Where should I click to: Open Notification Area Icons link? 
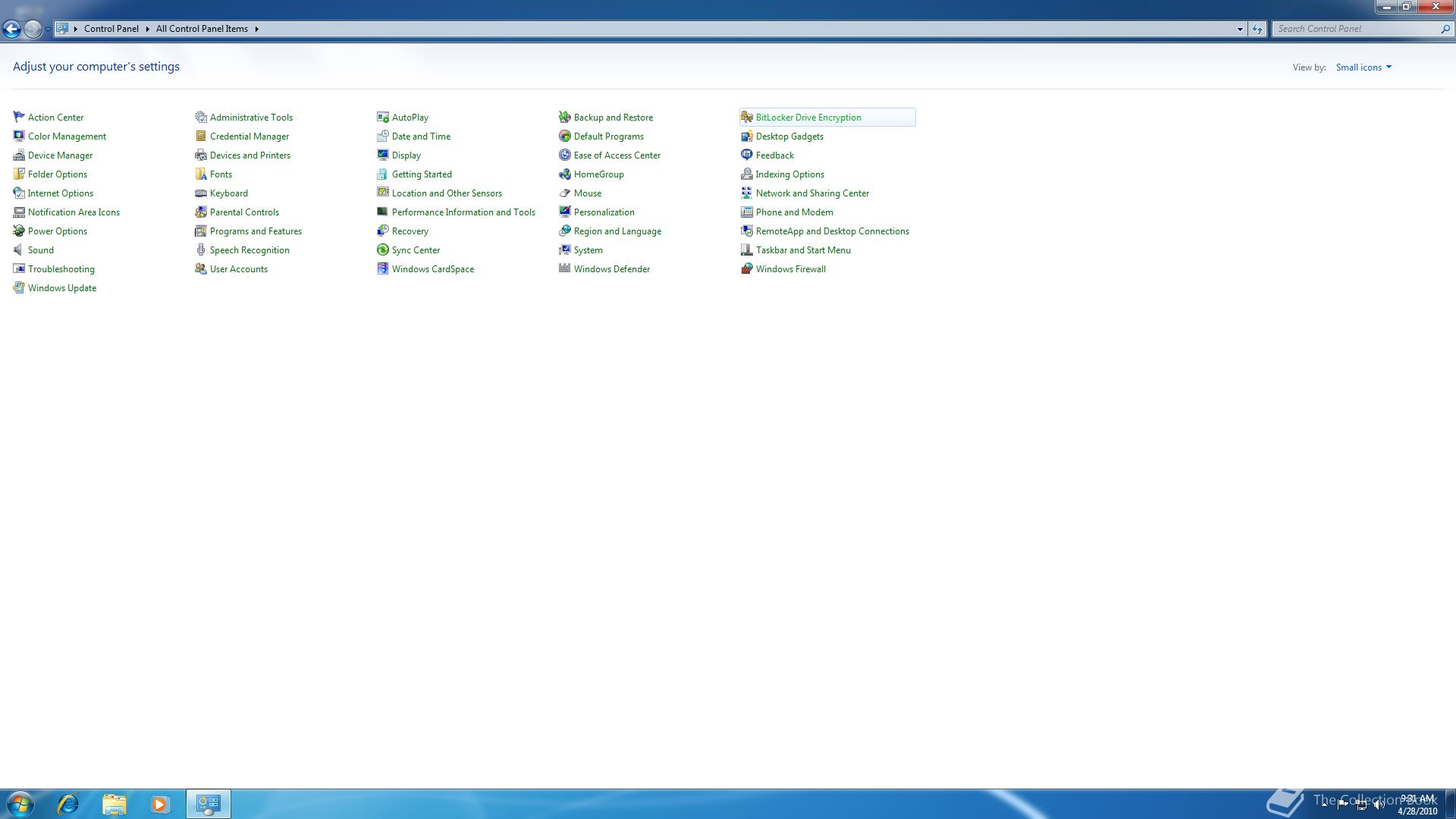(x=74, y=212)
